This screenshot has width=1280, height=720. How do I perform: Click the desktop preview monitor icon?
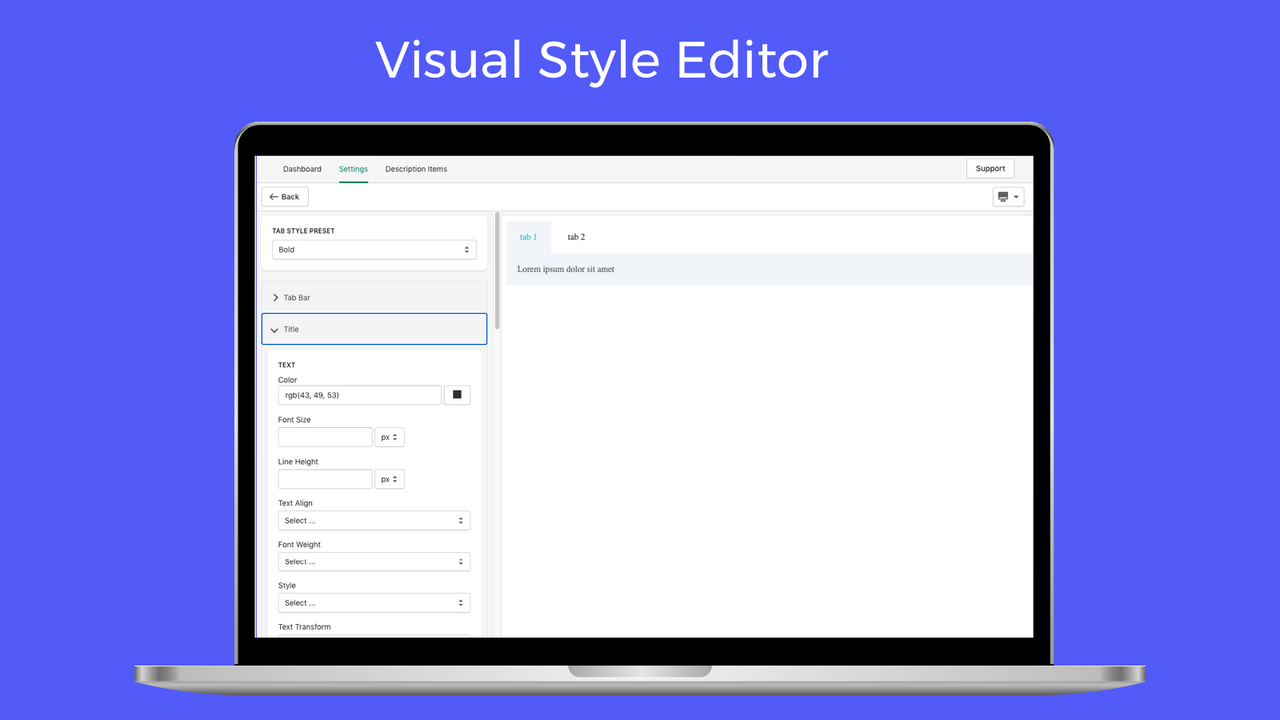pyautogui.click(x=1003, y=196)
